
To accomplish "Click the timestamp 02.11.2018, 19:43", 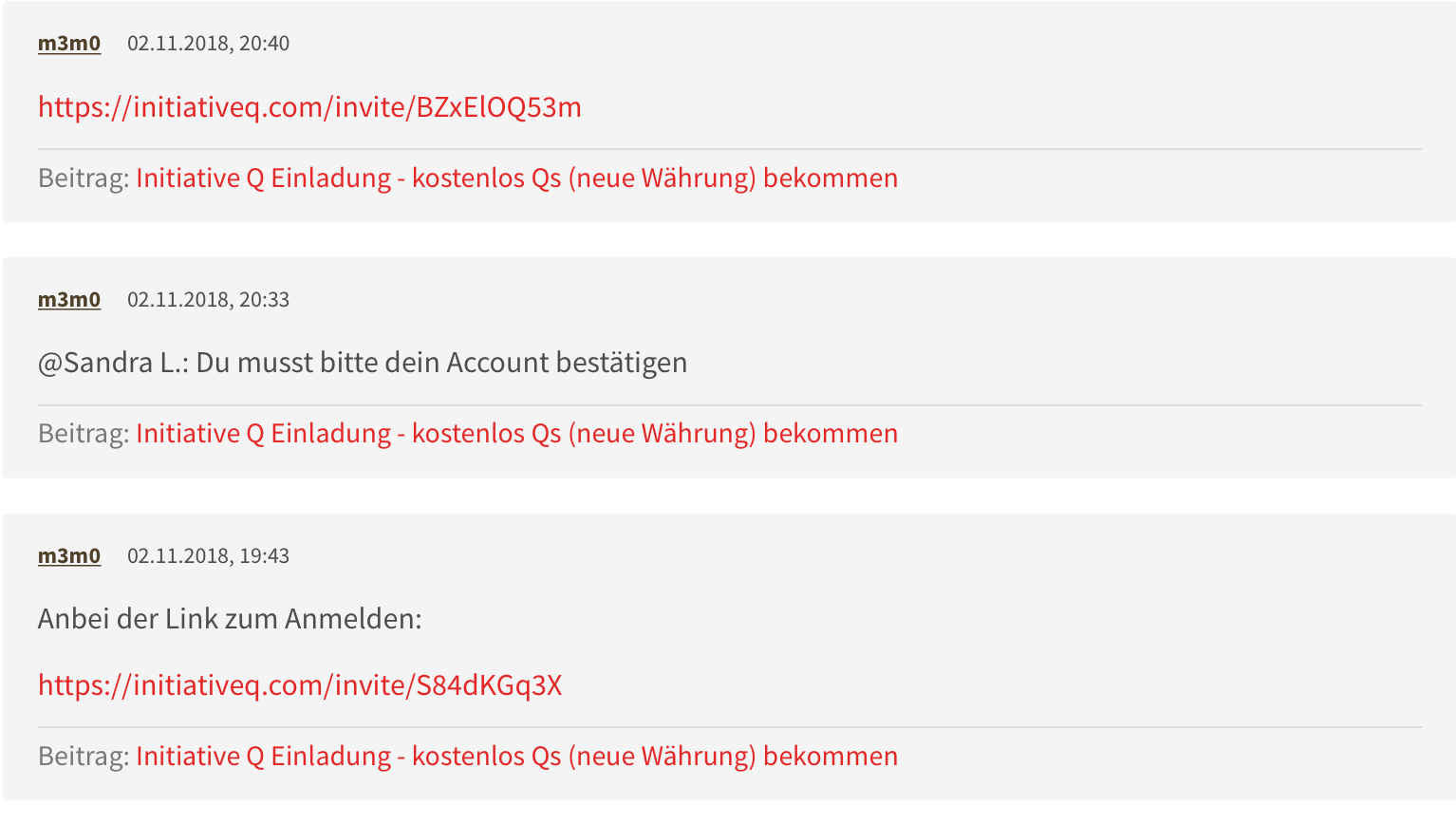I will 208,556.
